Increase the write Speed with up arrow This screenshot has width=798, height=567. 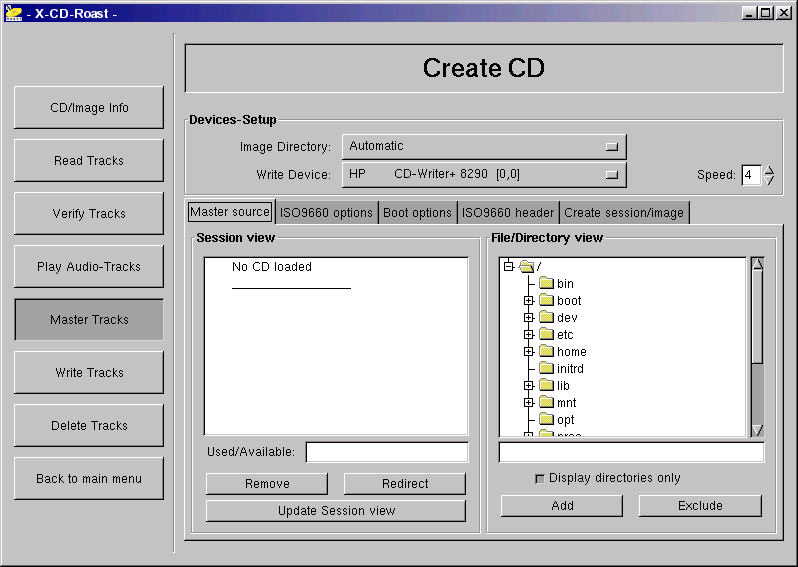coord(769,170)
